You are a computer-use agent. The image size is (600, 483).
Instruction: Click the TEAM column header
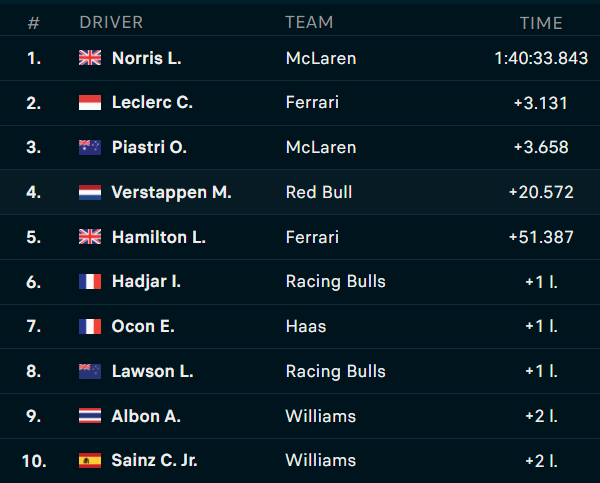[x=309, y=22]
